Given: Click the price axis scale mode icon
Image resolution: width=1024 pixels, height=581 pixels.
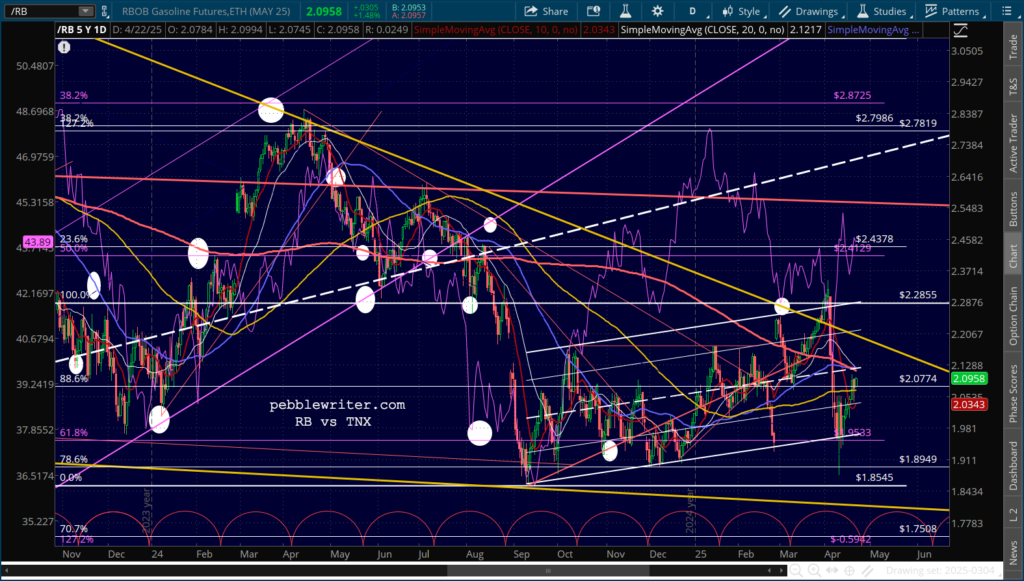Looking at the screenshot, I should [x=961, y=30].
